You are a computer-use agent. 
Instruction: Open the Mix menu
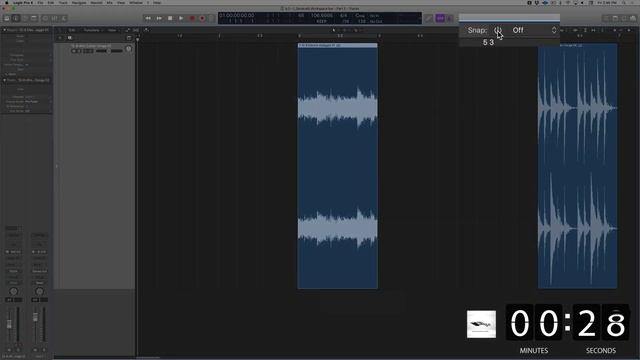pyautogui.click(x=109, y=2)
